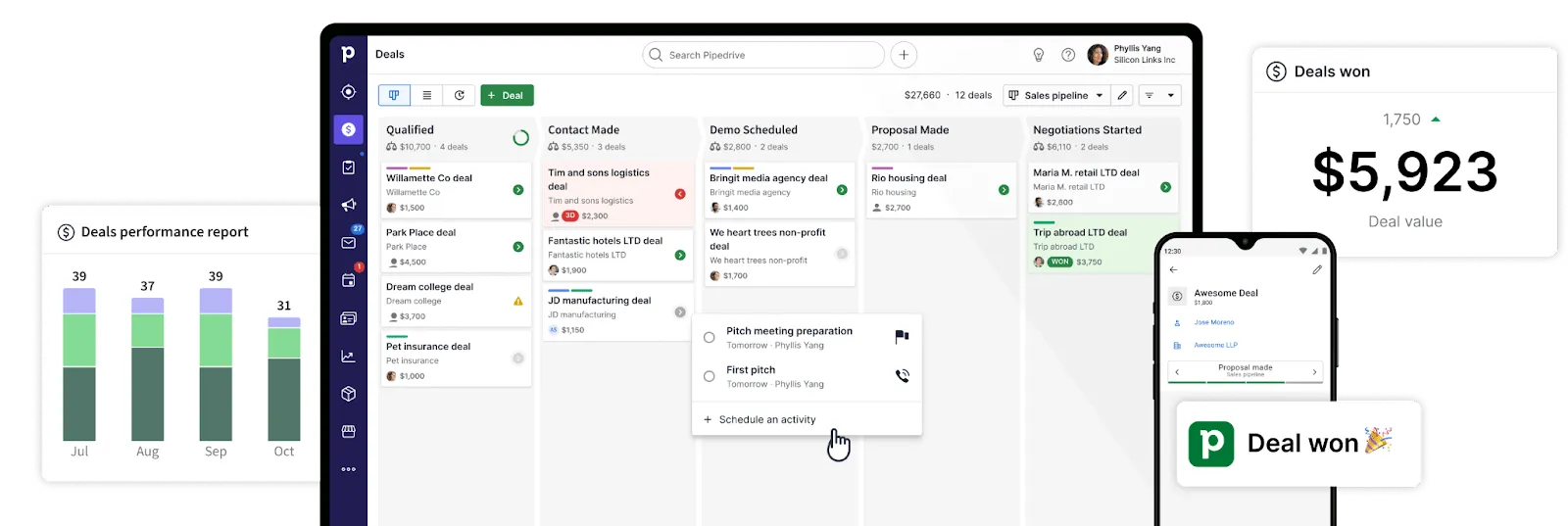Switch to list view
The width and height of the screenshot is (1568, 526).
point(426,95)
